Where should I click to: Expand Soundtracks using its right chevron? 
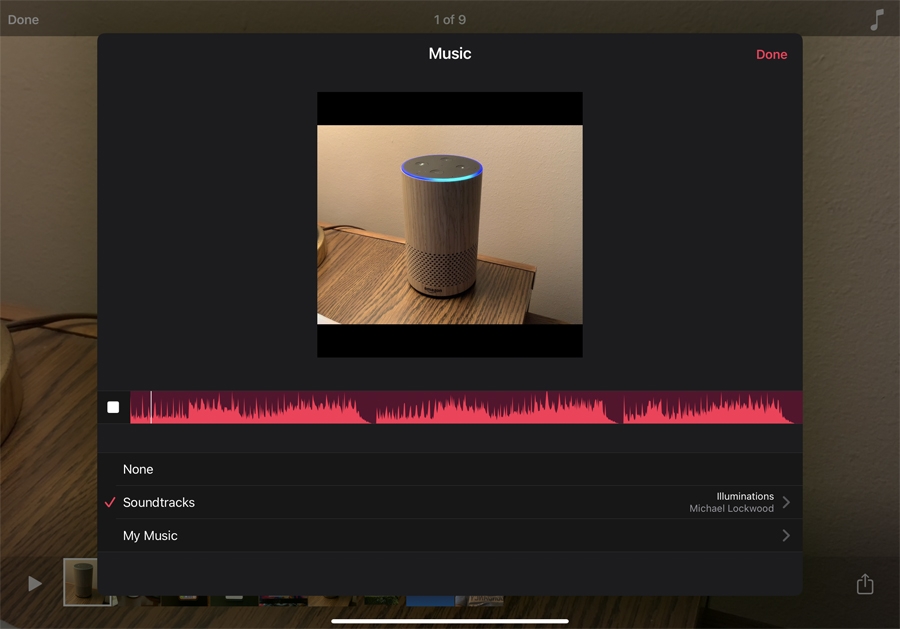coord(786,502)
